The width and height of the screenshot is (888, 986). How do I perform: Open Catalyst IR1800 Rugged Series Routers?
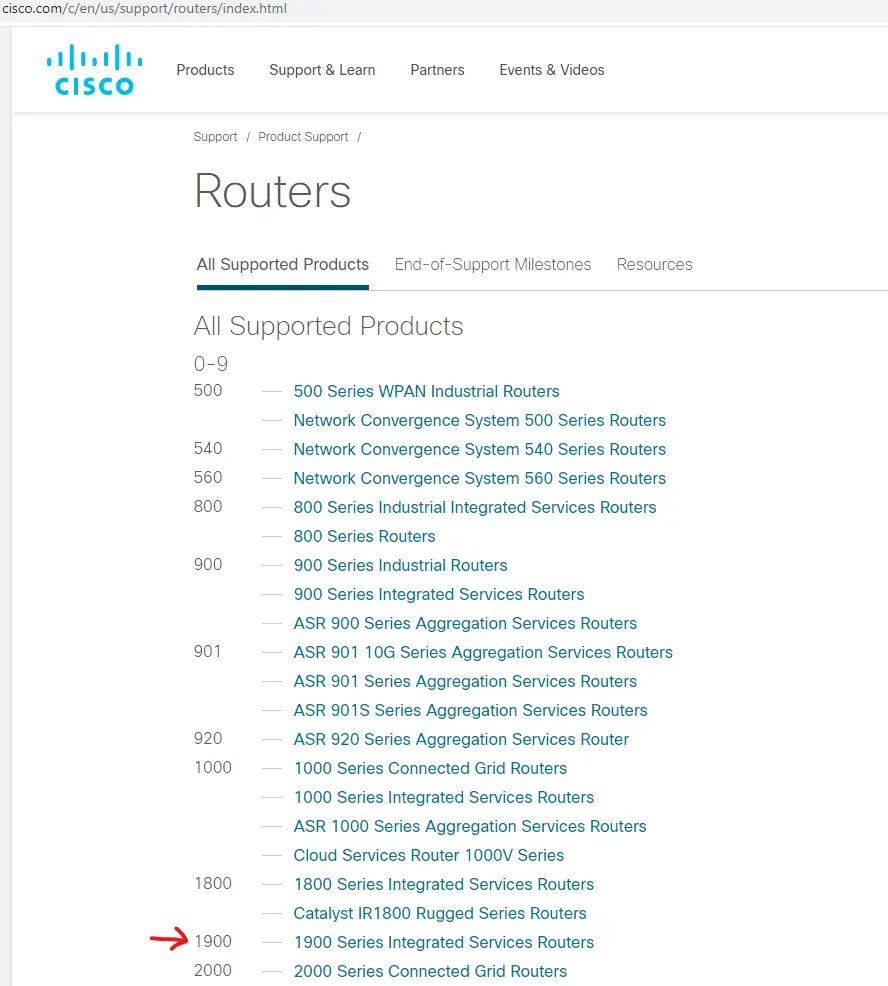(440, 913)
